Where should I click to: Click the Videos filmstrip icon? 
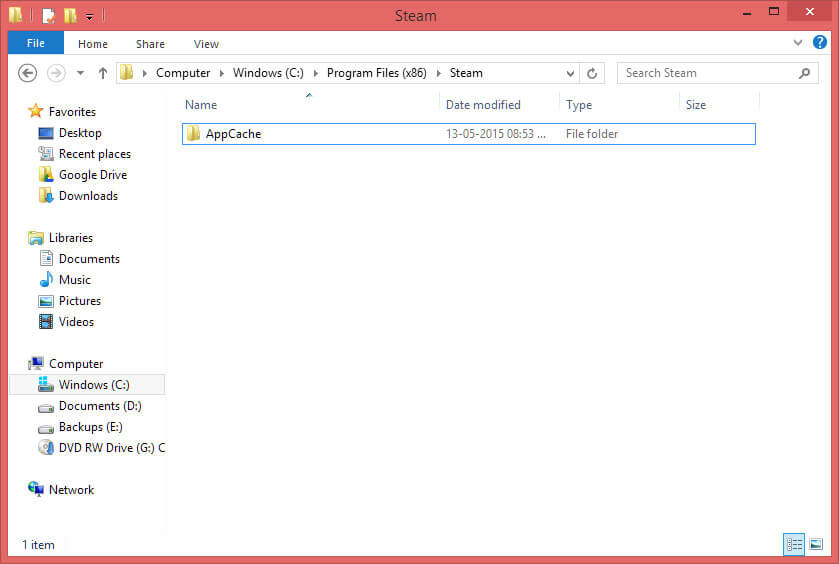[x=46, y=322]
